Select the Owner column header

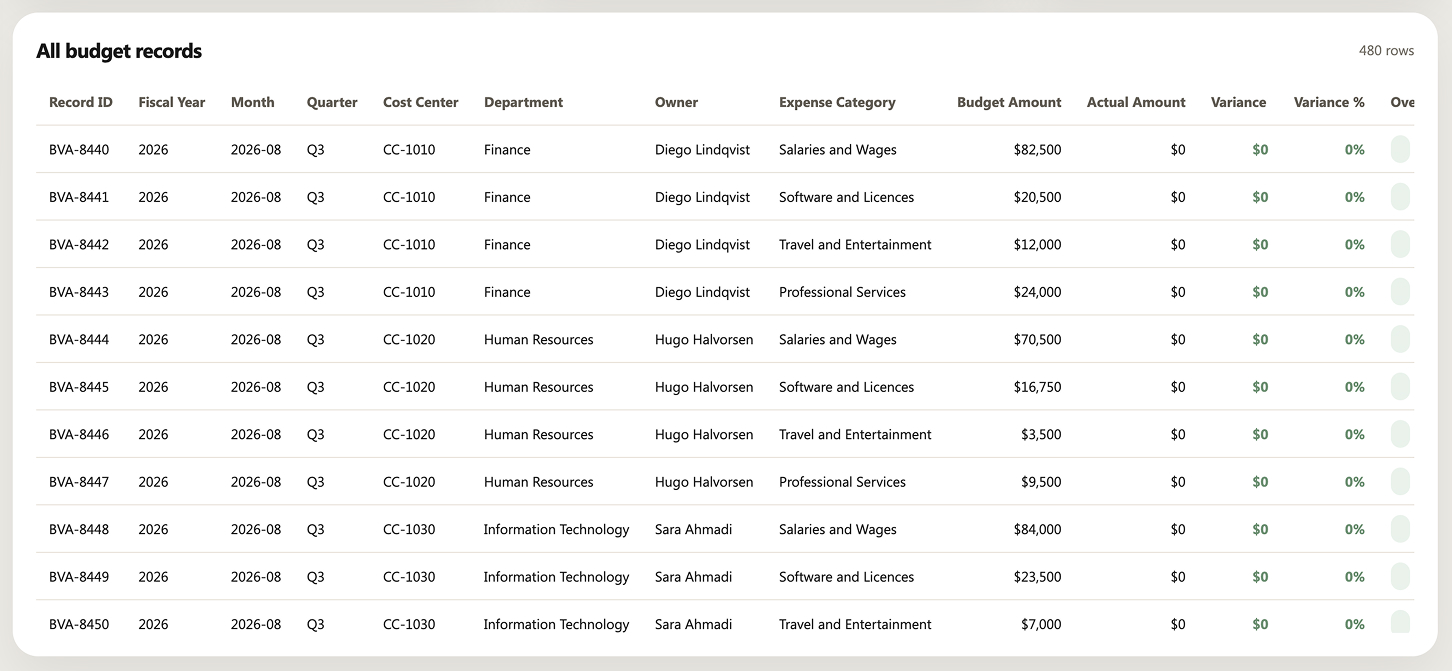pyautogui.click(x=676, y=102)
